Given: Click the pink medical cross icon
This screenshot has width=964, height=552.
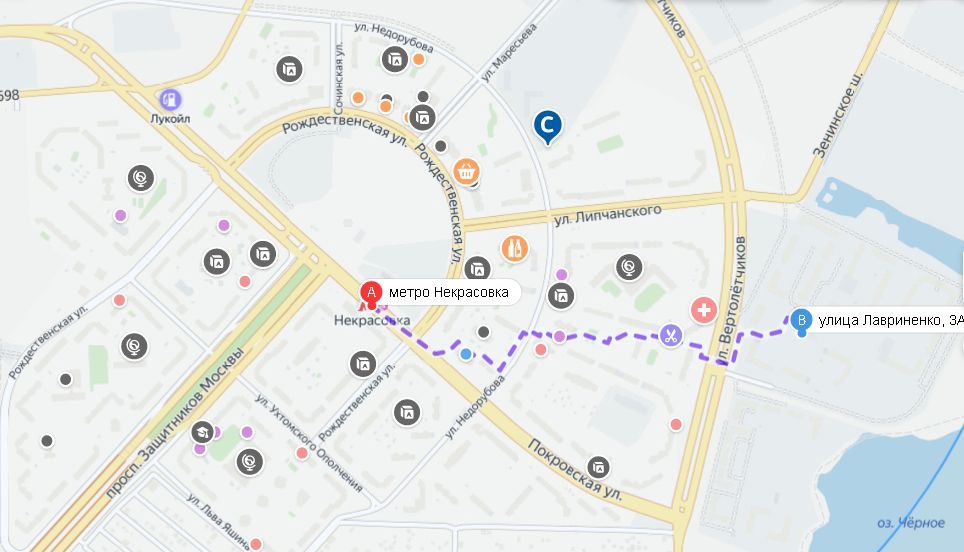Looking at the screenshot, I should (x=704, y=310).
